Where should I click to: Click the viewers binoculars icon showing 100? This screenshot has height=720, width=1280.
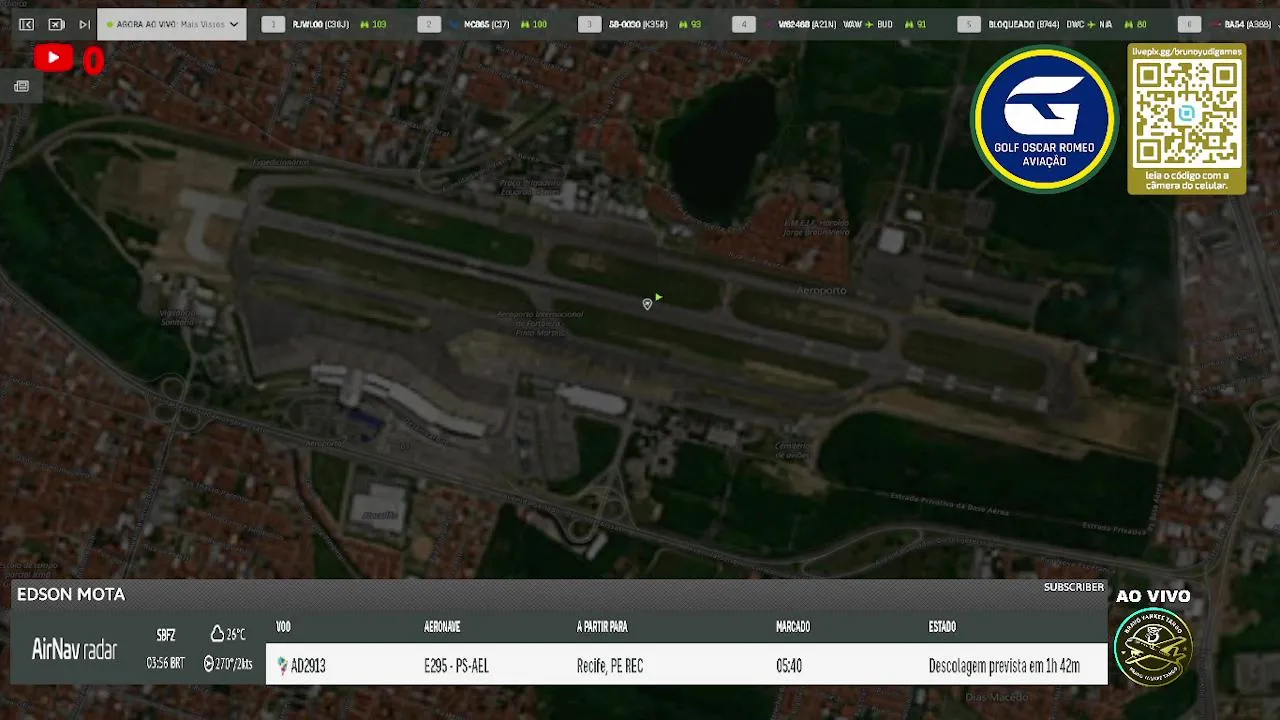coord(526,24)
